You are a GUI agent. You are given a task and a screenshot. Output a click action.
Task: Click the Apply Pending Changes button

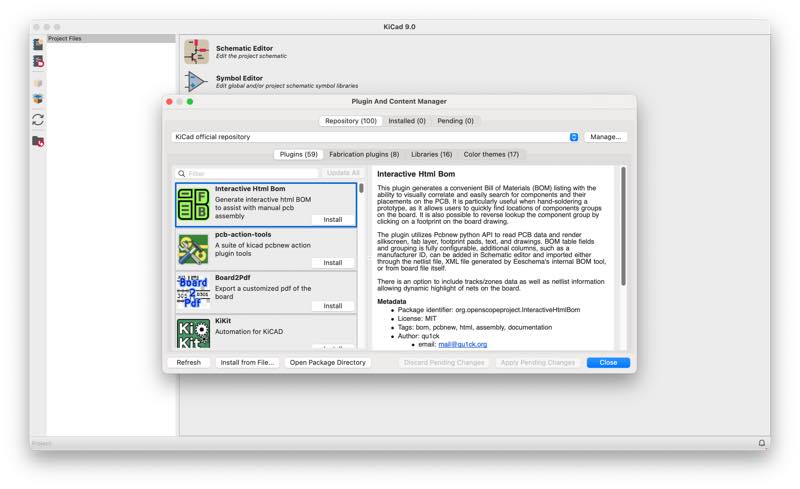(537, 362)
